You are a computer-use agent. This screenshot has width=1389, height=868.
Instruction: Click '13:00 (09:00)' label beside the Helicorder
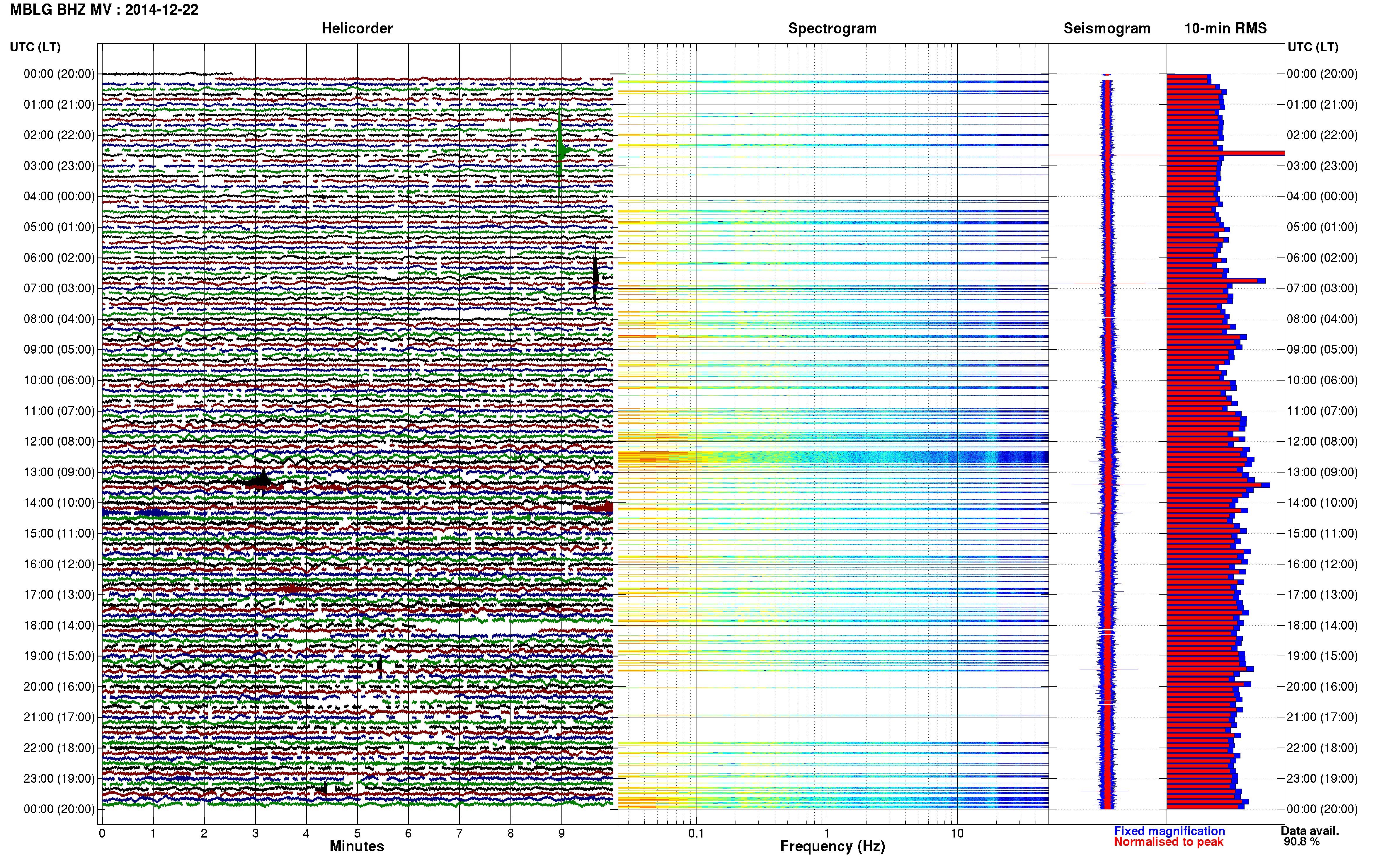tap(59, 472)
